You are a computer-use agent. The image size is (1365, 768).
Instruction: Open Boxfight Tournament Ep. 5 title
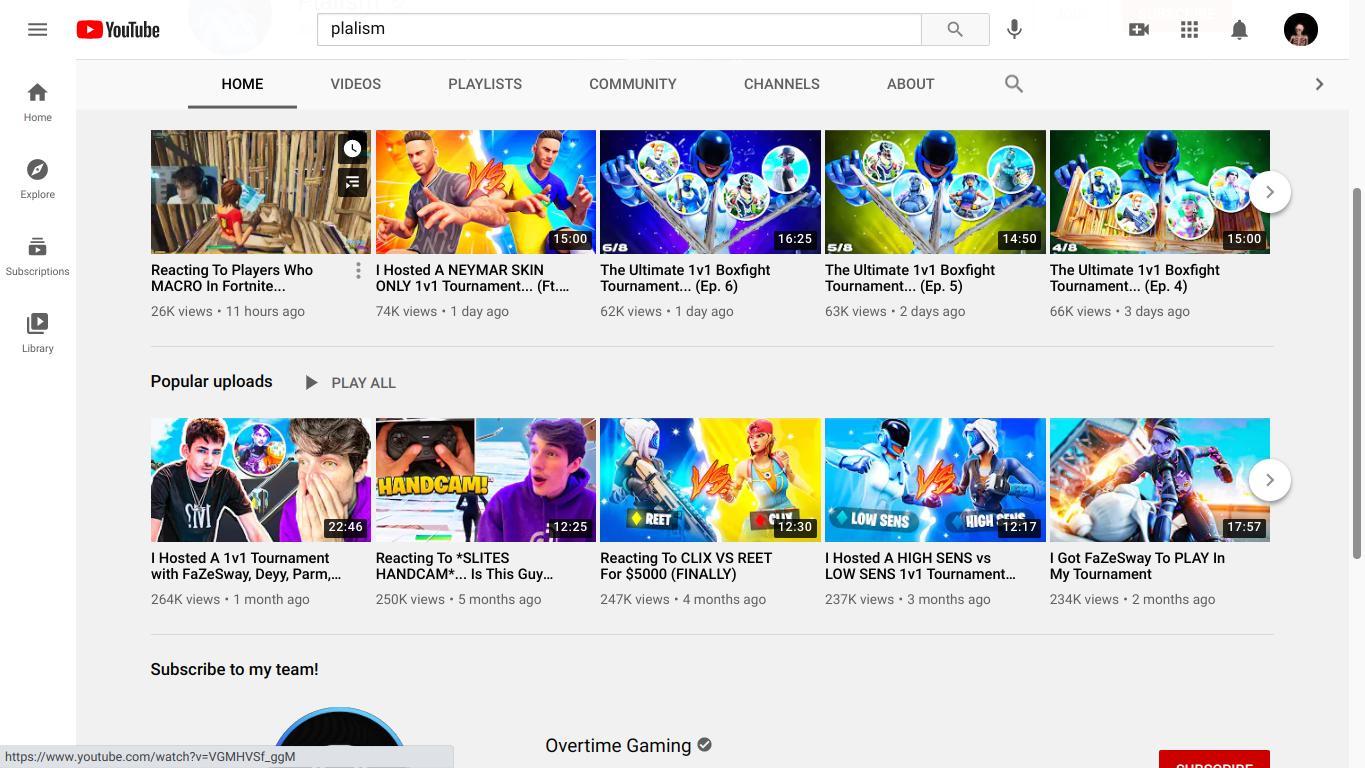tap(910, 278)
